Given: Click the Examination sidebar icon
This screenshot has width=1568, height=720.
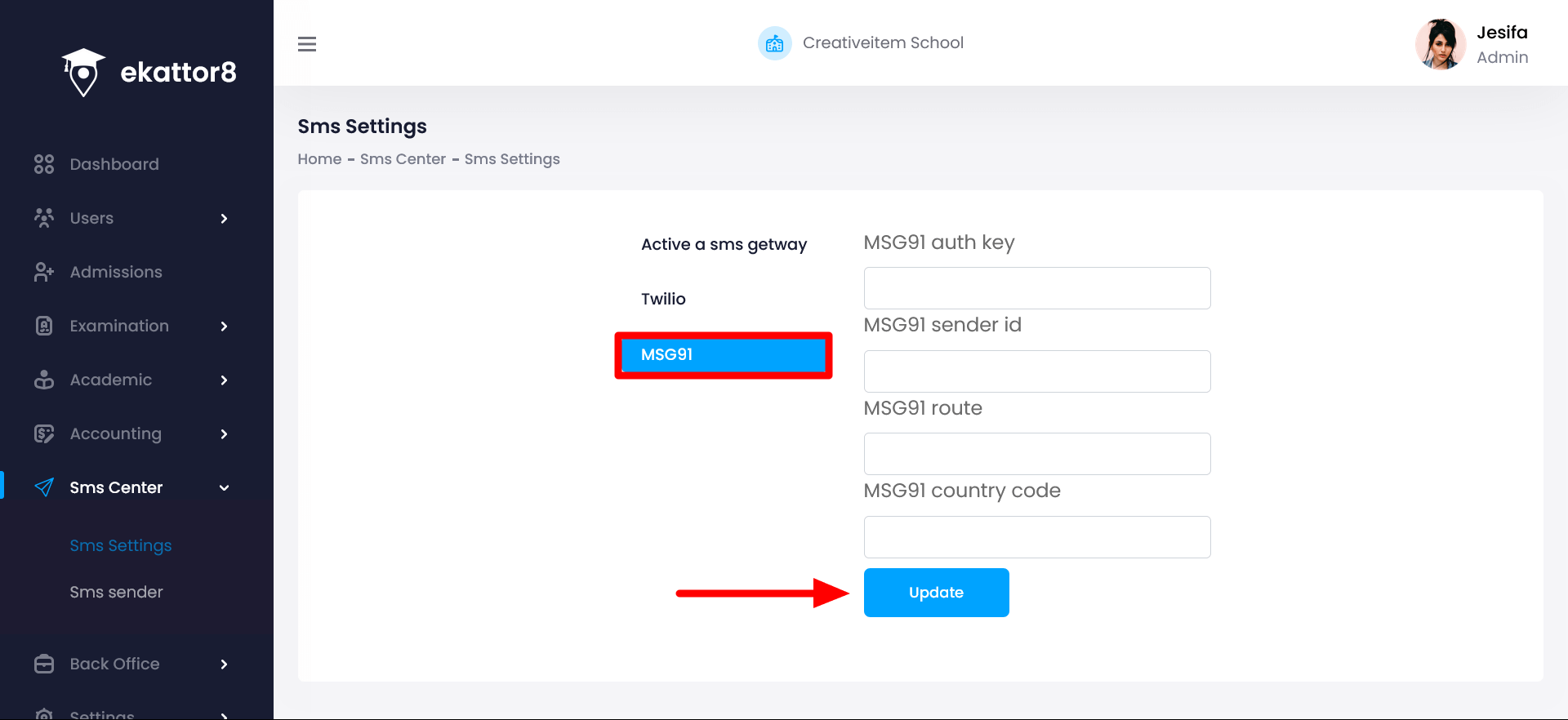Looking at the screenshot, I should pyautogui.click(x=44, y=326).
